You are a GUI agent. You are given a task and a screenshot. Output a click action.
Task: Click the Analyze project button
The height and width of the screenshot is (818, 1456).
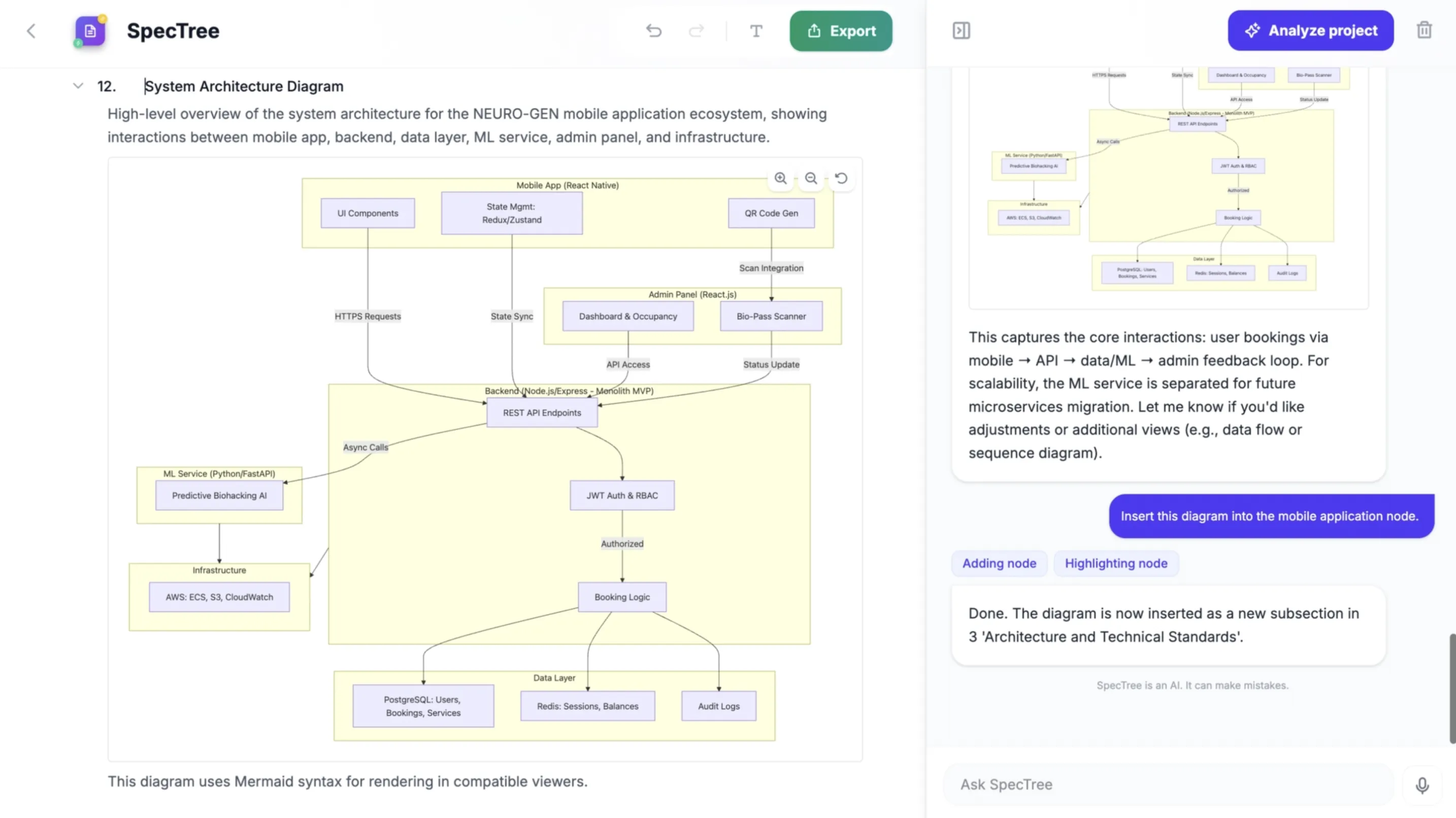(1310, 30)
